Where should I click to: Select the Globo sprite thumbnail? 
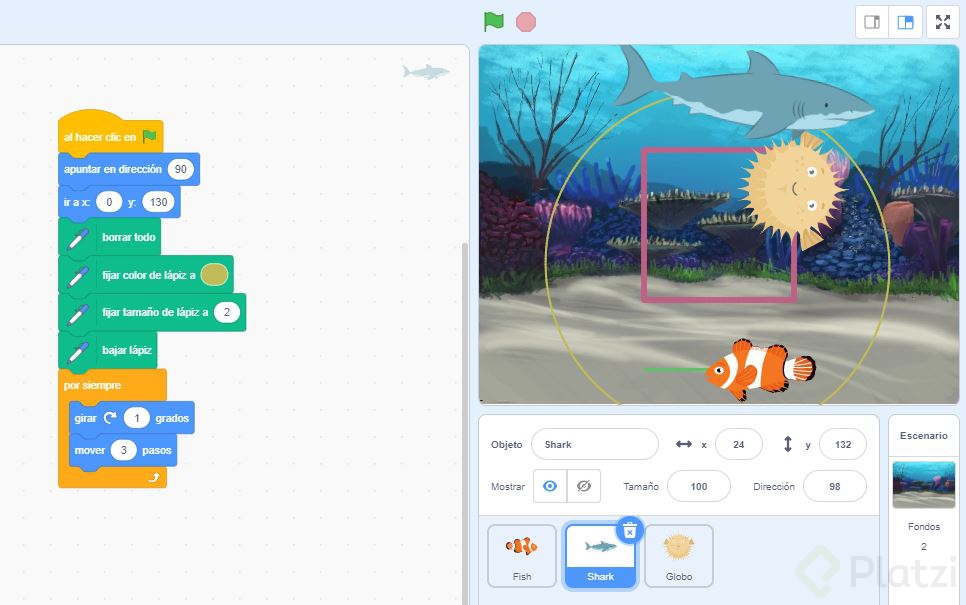click(679, 556)
